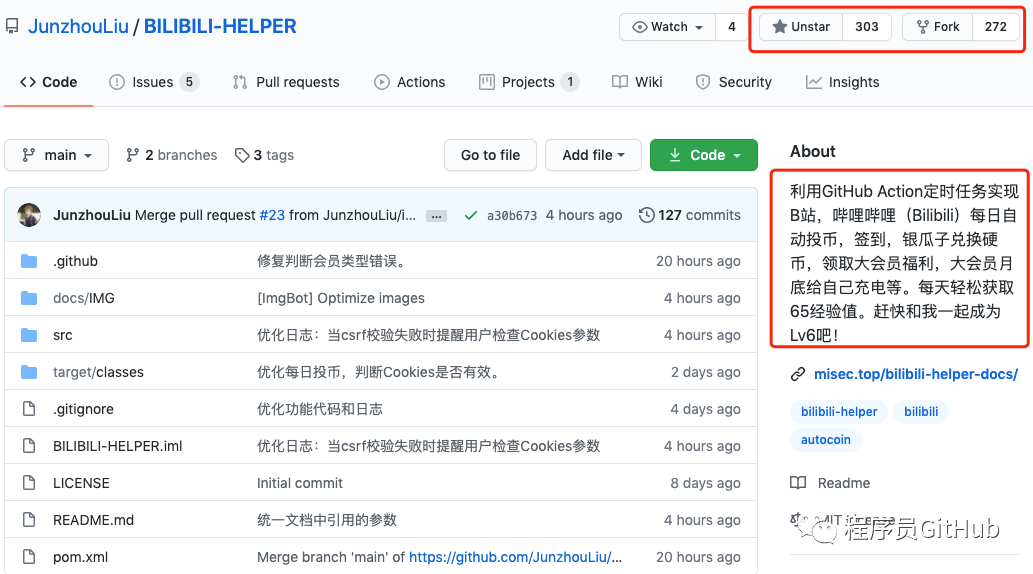Open the src folder

tap(63, 335)
